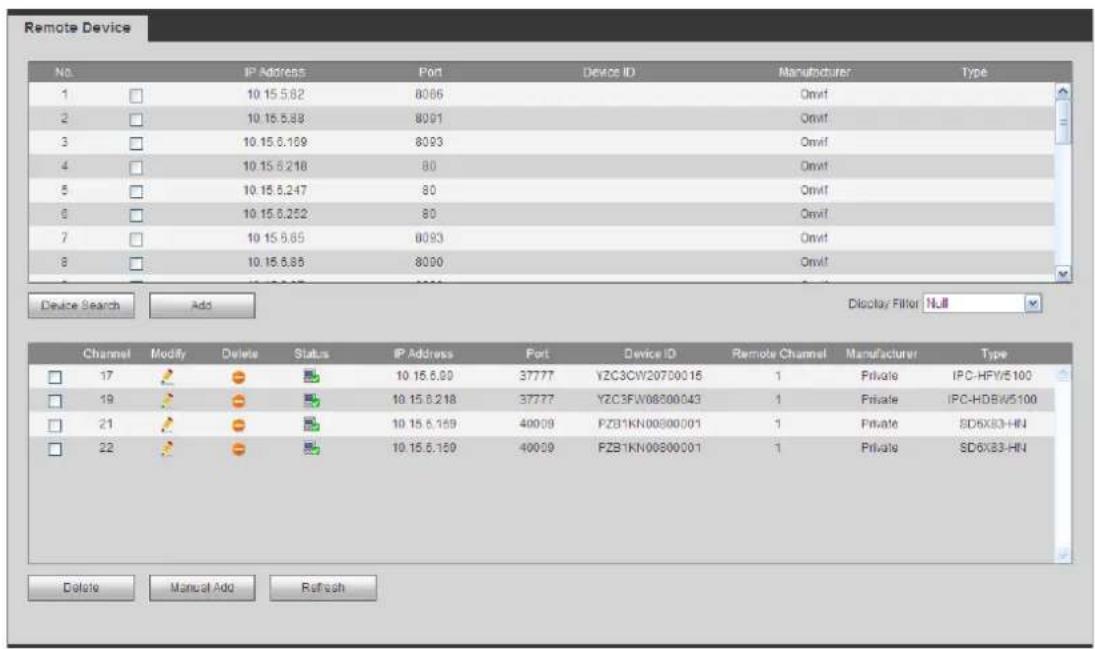
Task: Click the Remote Channel column header
Action: [x=779, y=353]
